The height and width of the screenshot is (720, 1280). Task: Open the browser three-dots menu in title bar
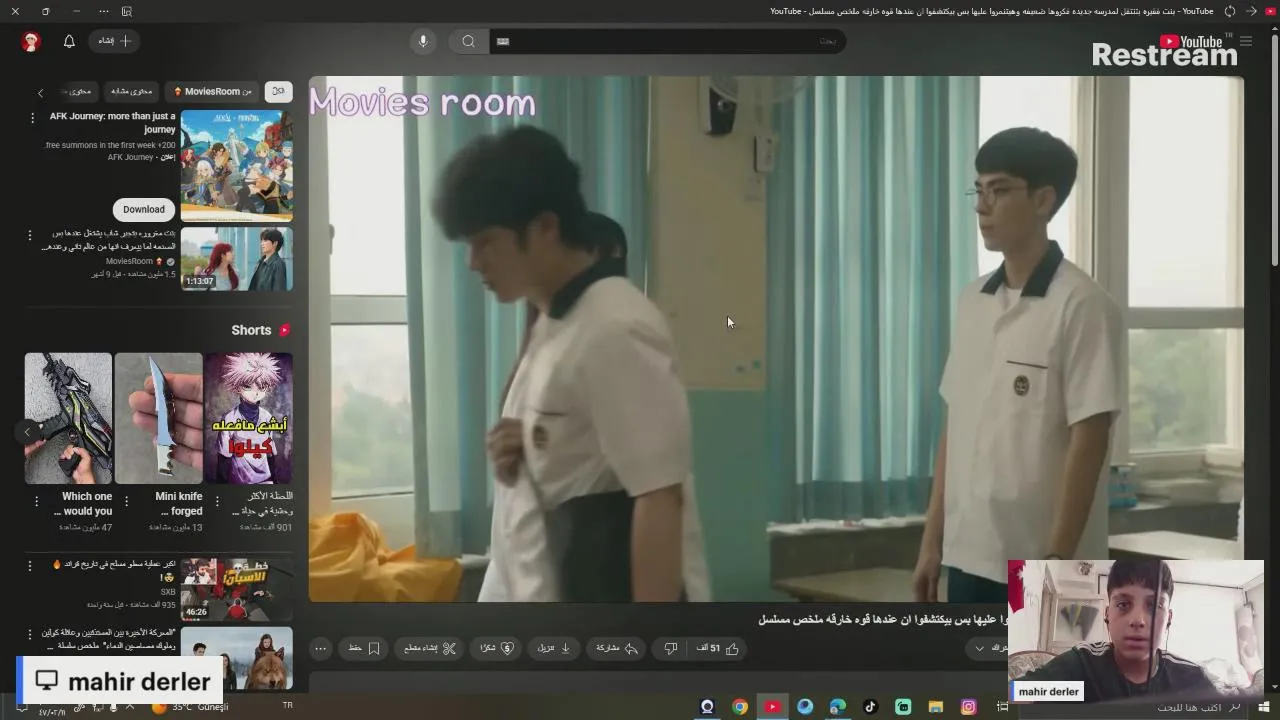pos(104,11)
